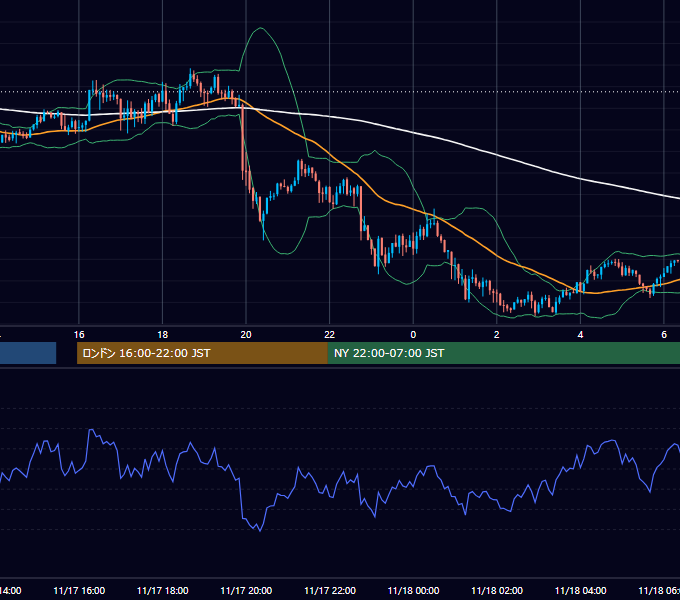Click the 11/17 22:00 date label
The height and width of the screenshot is (600, 680).
330,590
